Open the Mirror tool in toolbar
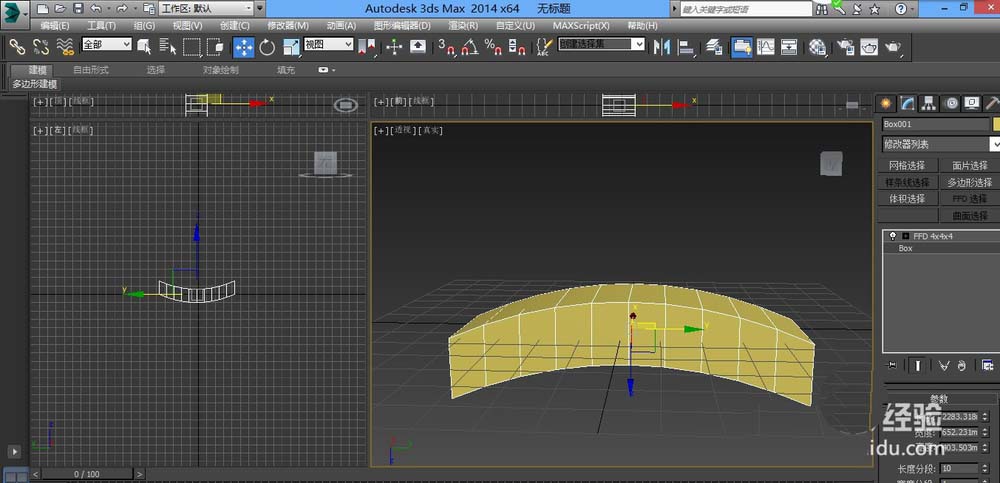This screenshot has width=1000, height=483. (662, 47)
